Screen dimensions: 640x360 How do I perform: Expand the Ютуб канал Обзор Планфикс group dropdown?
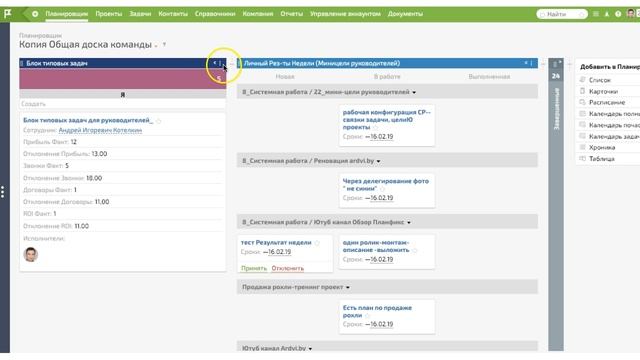coord(409,223)
